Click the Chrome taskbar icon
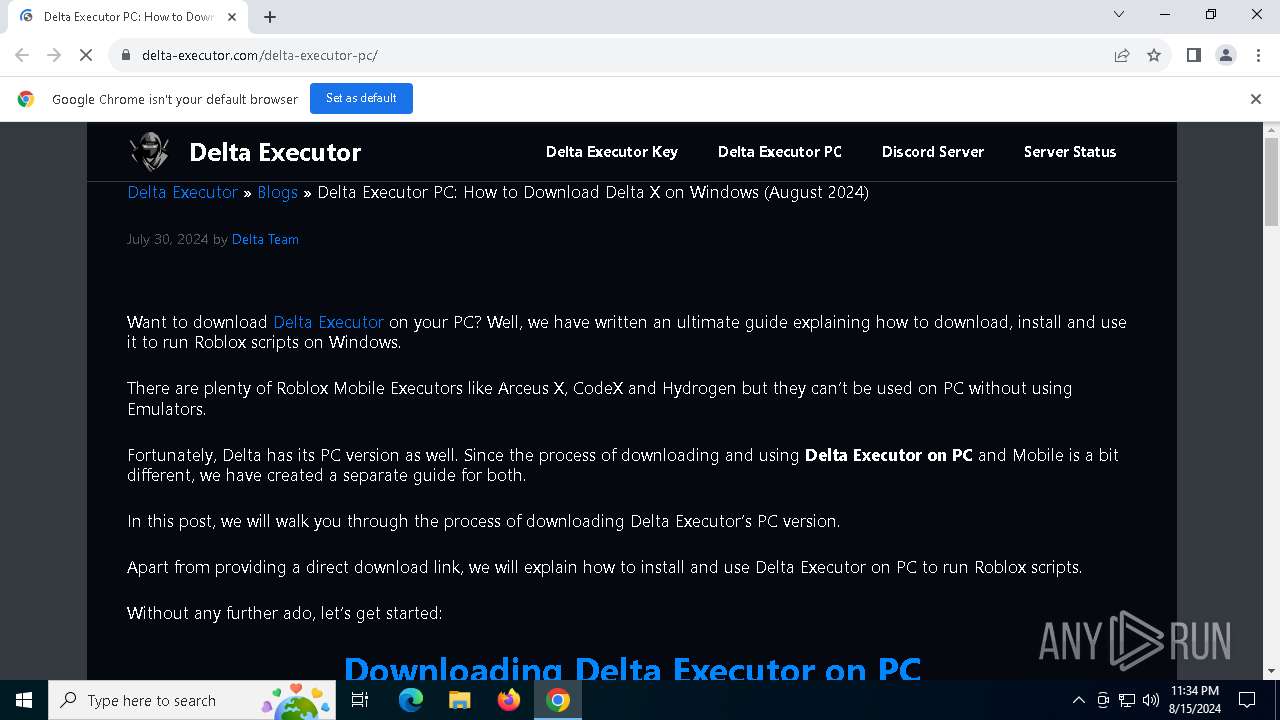Image resolution: width=1280 pixels, height=720 pixels. (x=558, y=700)
